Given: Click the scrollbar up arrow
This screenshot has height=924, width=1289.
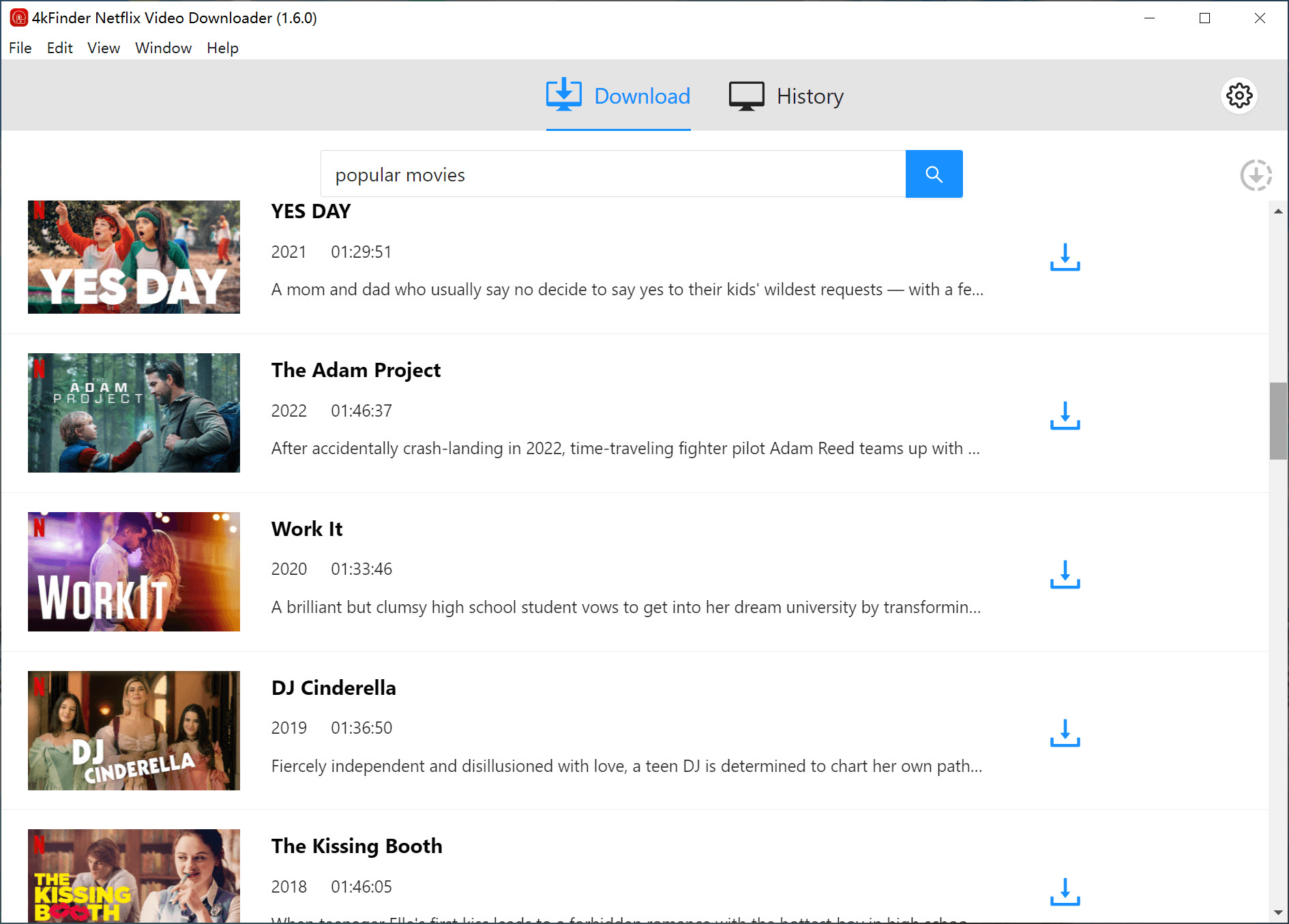Looking at the screenshot, I should [1278, 211].
